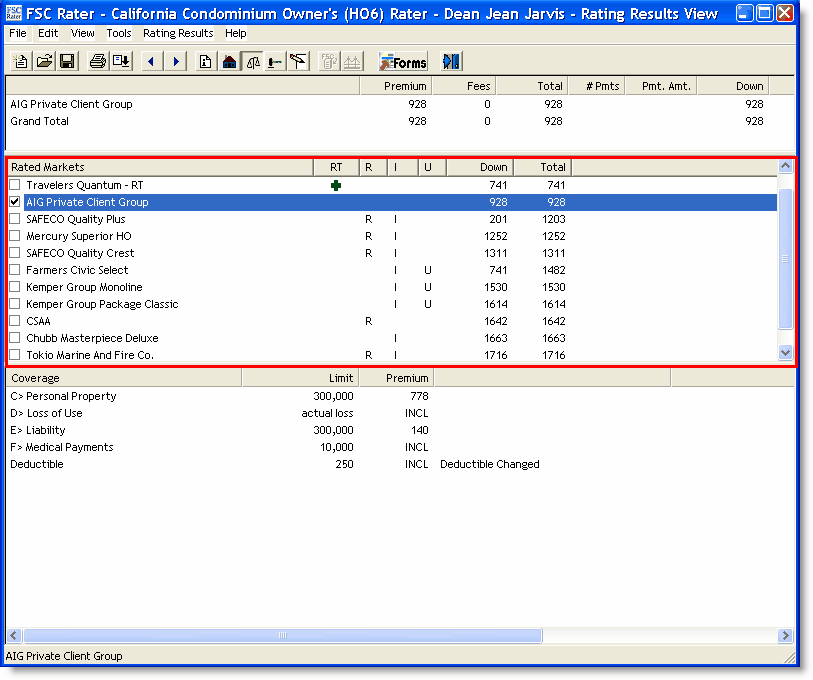Viewport: 813px width, 680px height.
Task: Go back with the left arrow icon
Action: click(151, 62)
